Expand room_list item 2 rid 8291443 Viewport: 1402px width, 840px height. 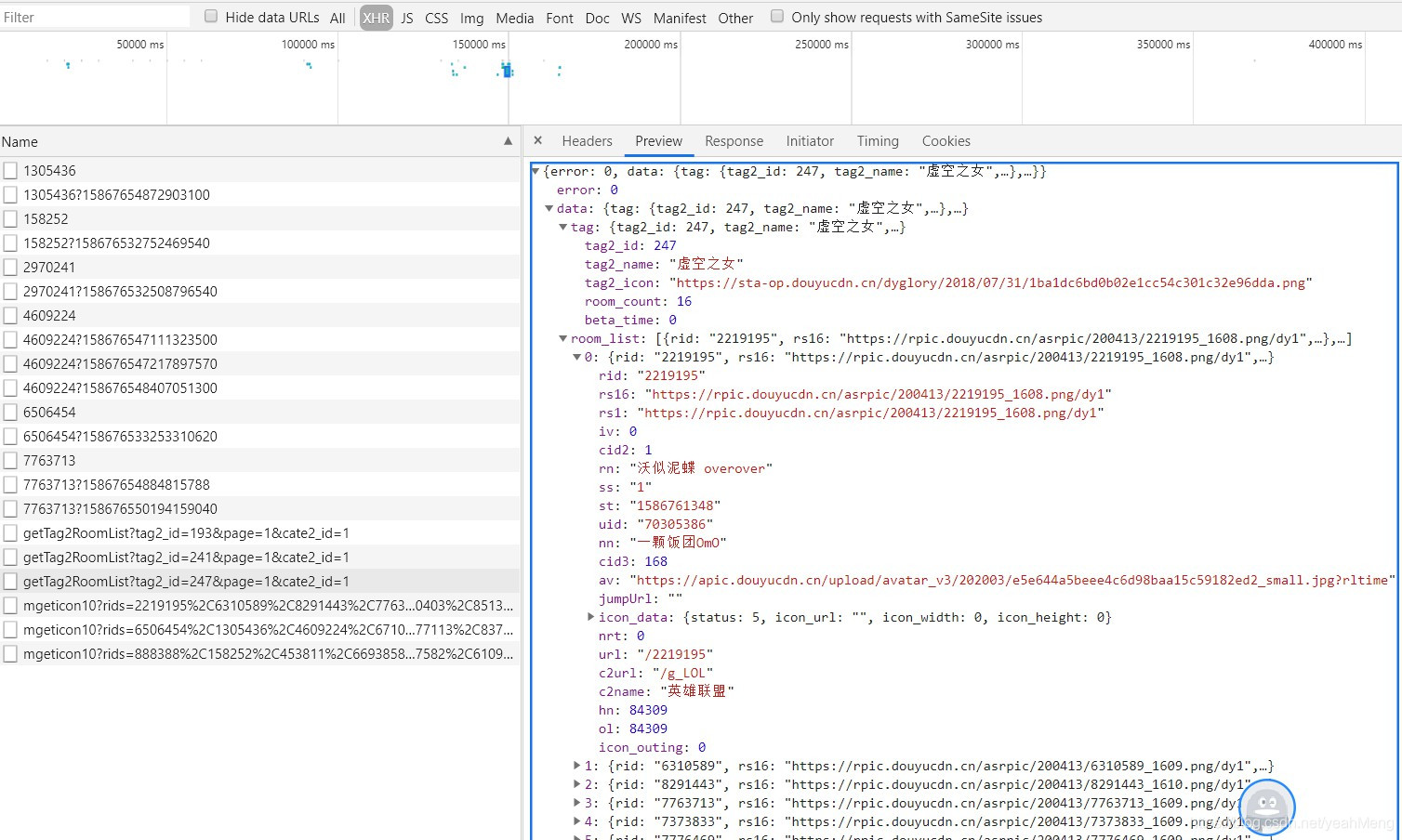576,784
